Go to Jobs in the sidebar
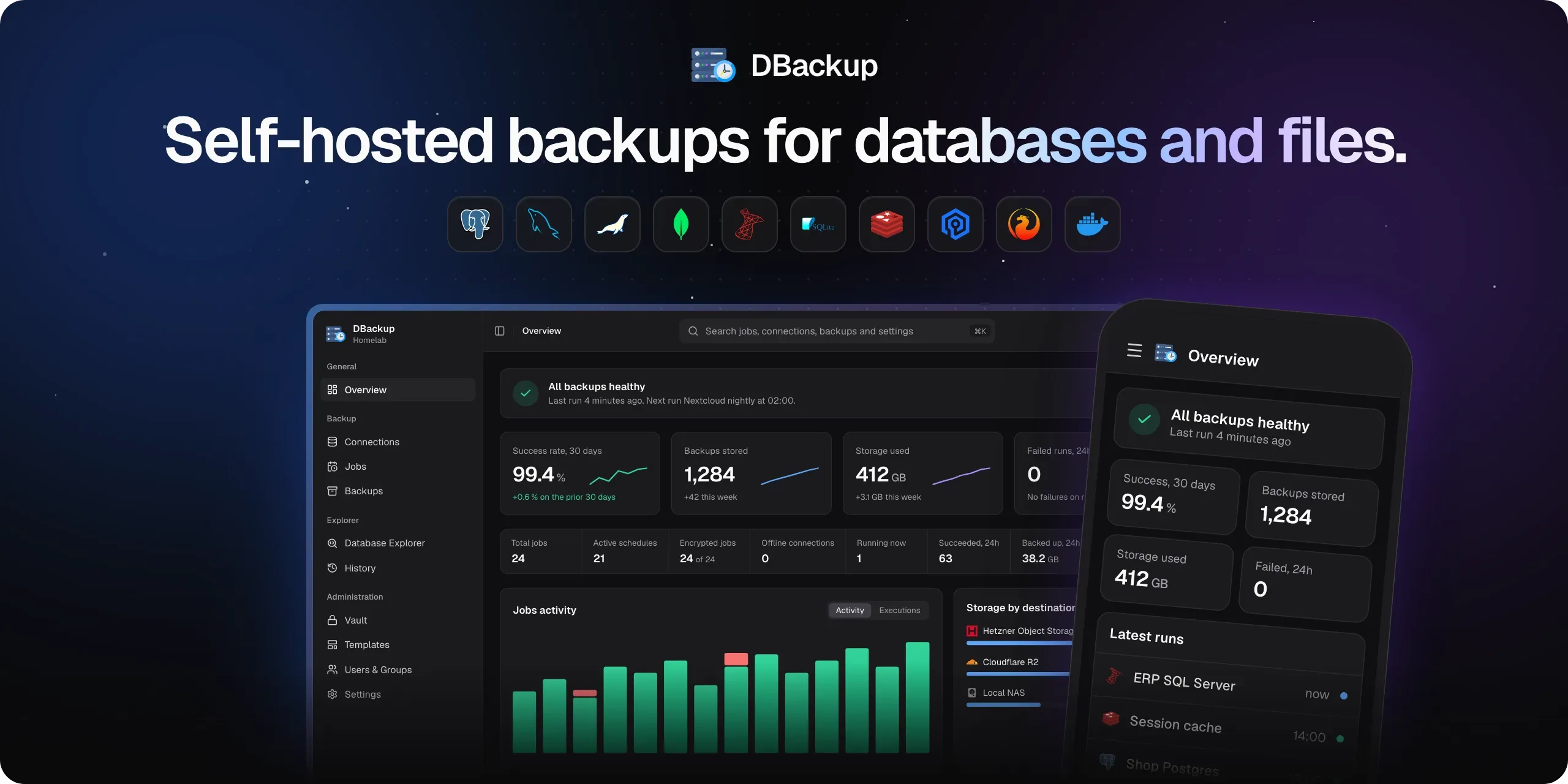1568x784 pixels. pos(398,466)
